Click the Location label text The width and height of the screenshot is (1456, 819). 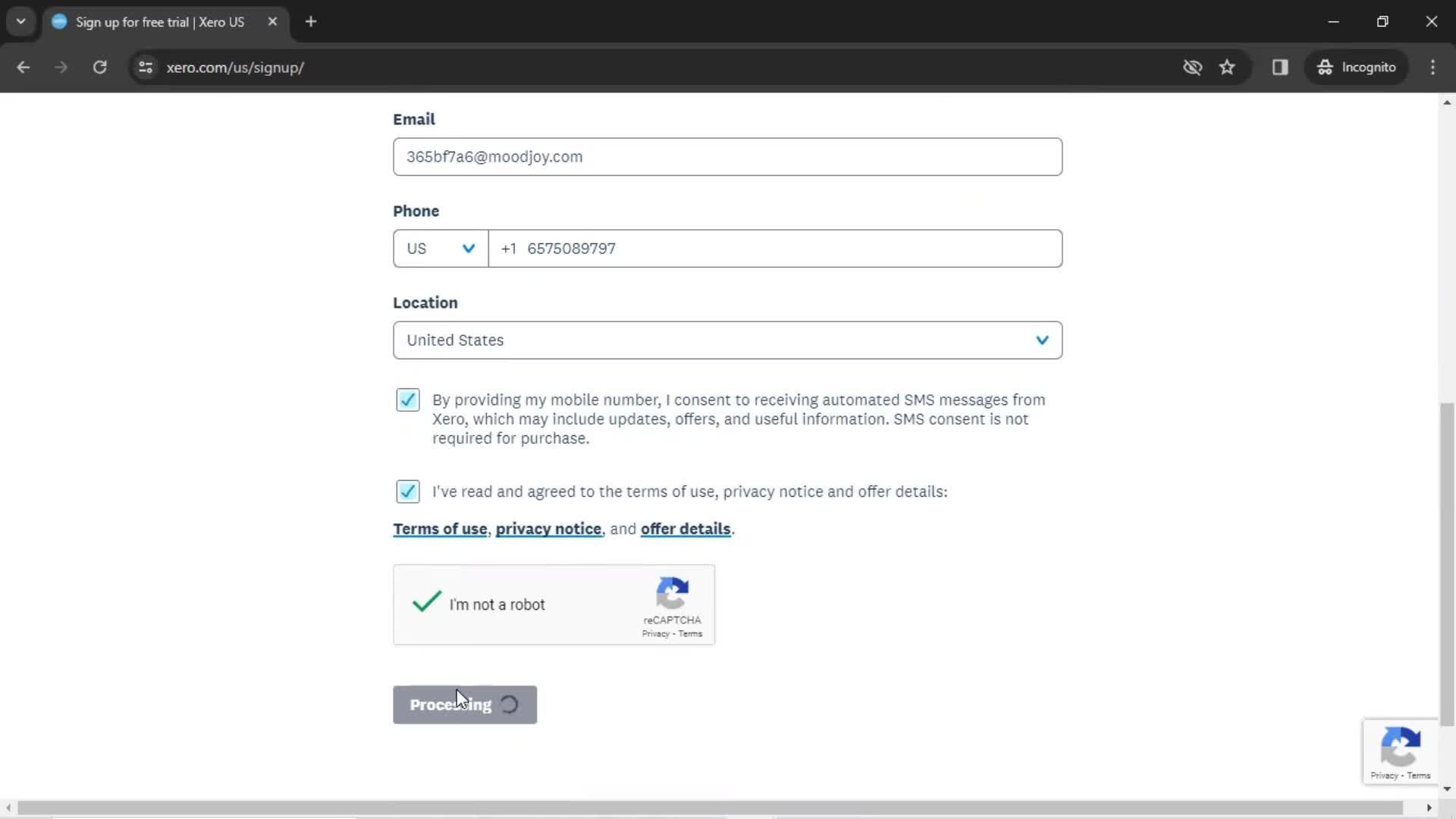click(x=425, y=303)
